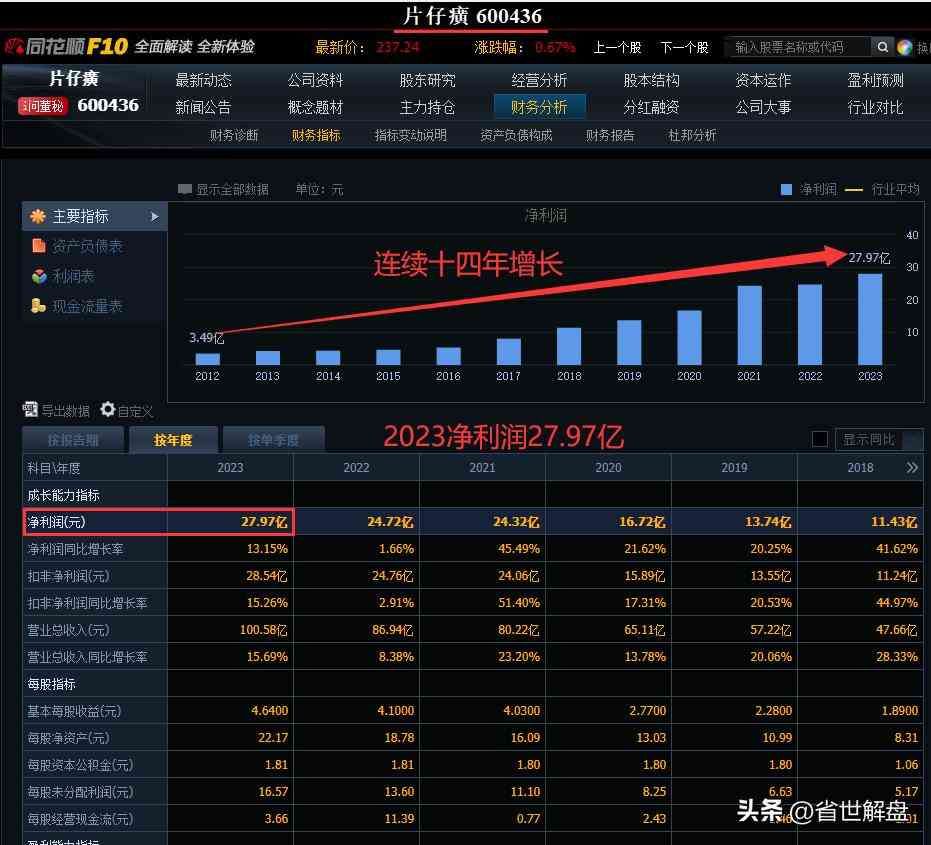
Task: Open the 利润表 sidebar item
Action: tap(73, 276)
